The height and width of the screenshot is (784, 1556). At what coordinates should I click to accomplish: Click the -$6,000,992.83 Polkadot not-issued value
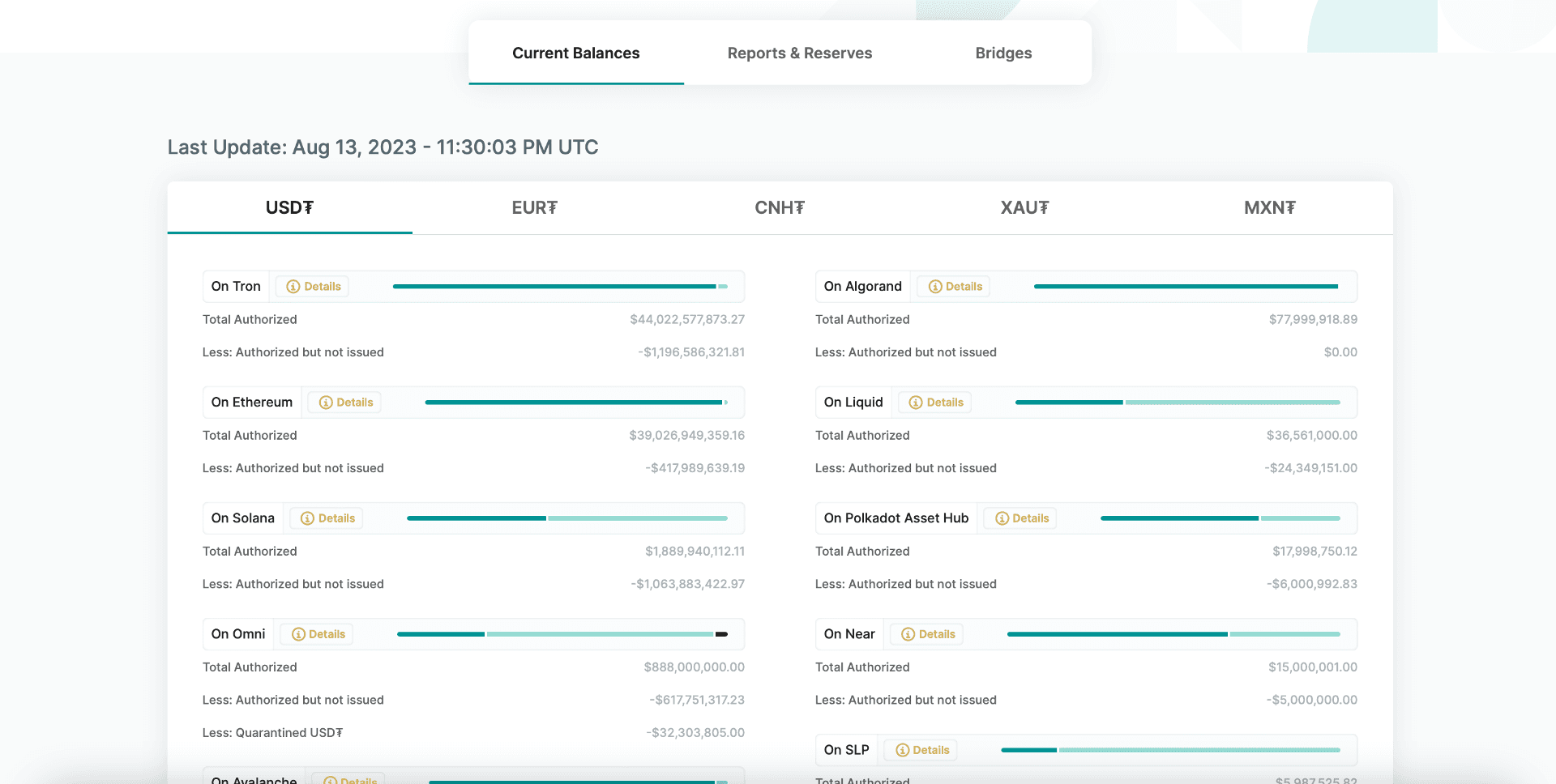(1312, 584)
